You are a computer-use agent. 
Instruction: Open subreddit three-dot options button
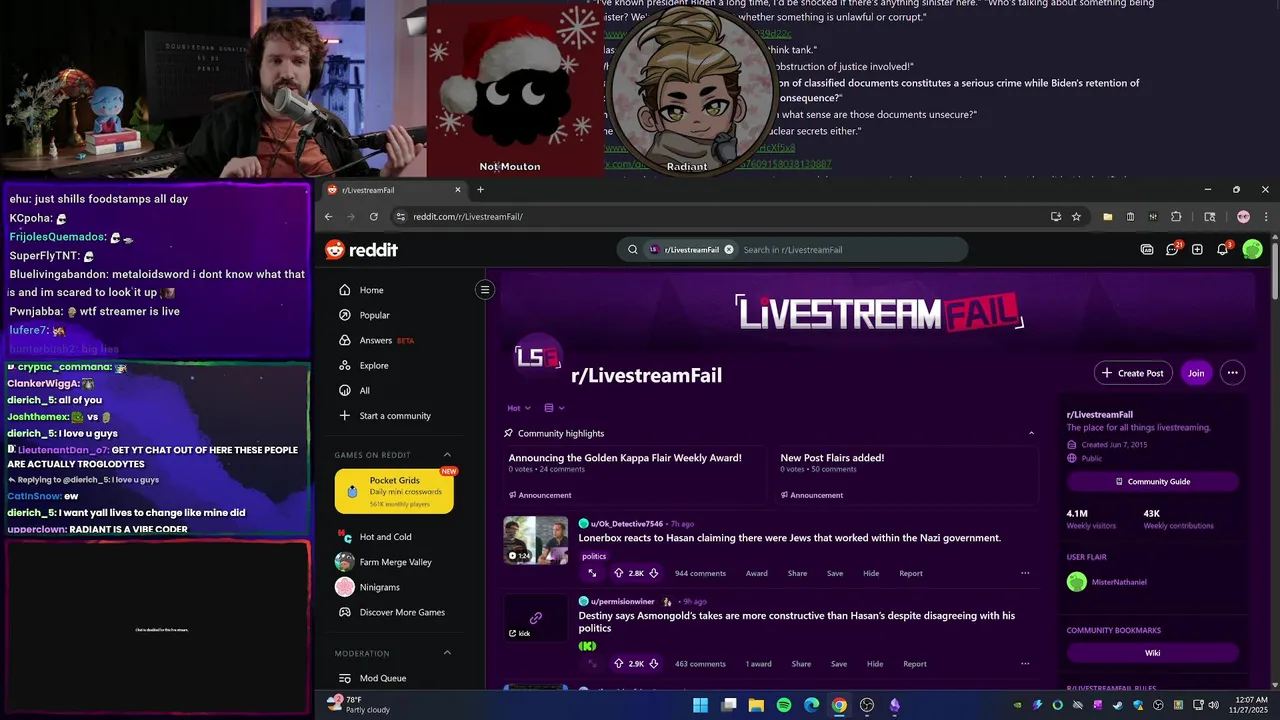1232,373
